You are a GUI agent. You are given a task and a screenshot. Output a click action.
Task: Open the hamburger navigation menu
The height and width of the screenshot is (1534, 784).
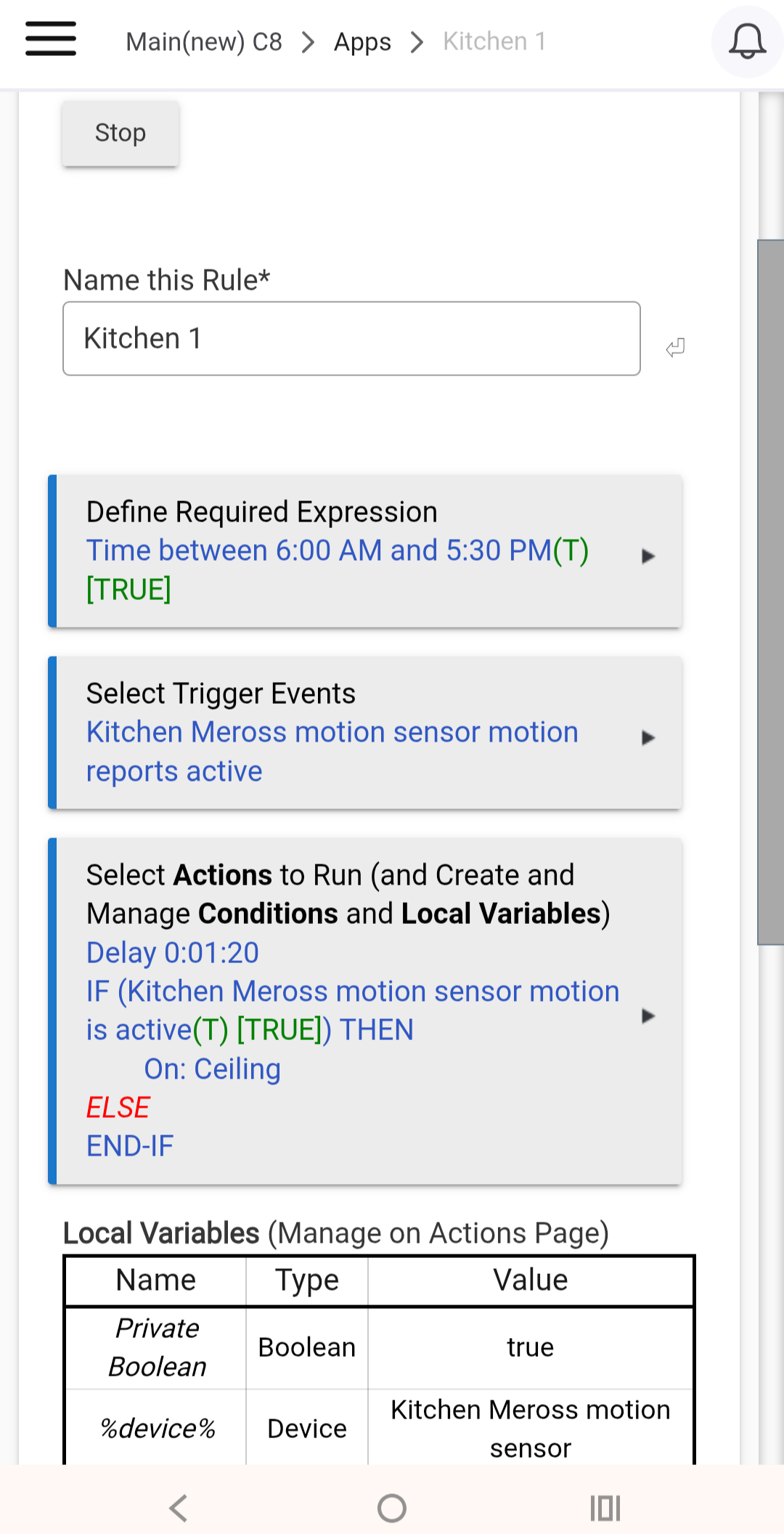tap(51, 39)
